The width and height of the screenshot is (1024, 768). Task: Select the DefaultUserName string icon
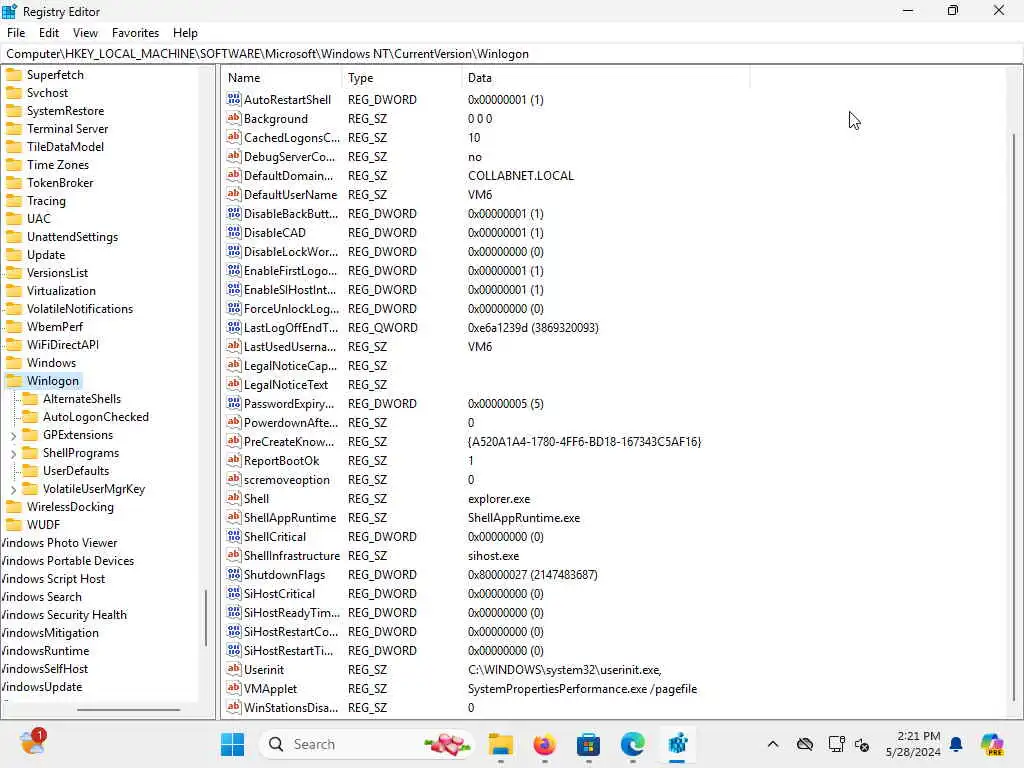point(234,194)
